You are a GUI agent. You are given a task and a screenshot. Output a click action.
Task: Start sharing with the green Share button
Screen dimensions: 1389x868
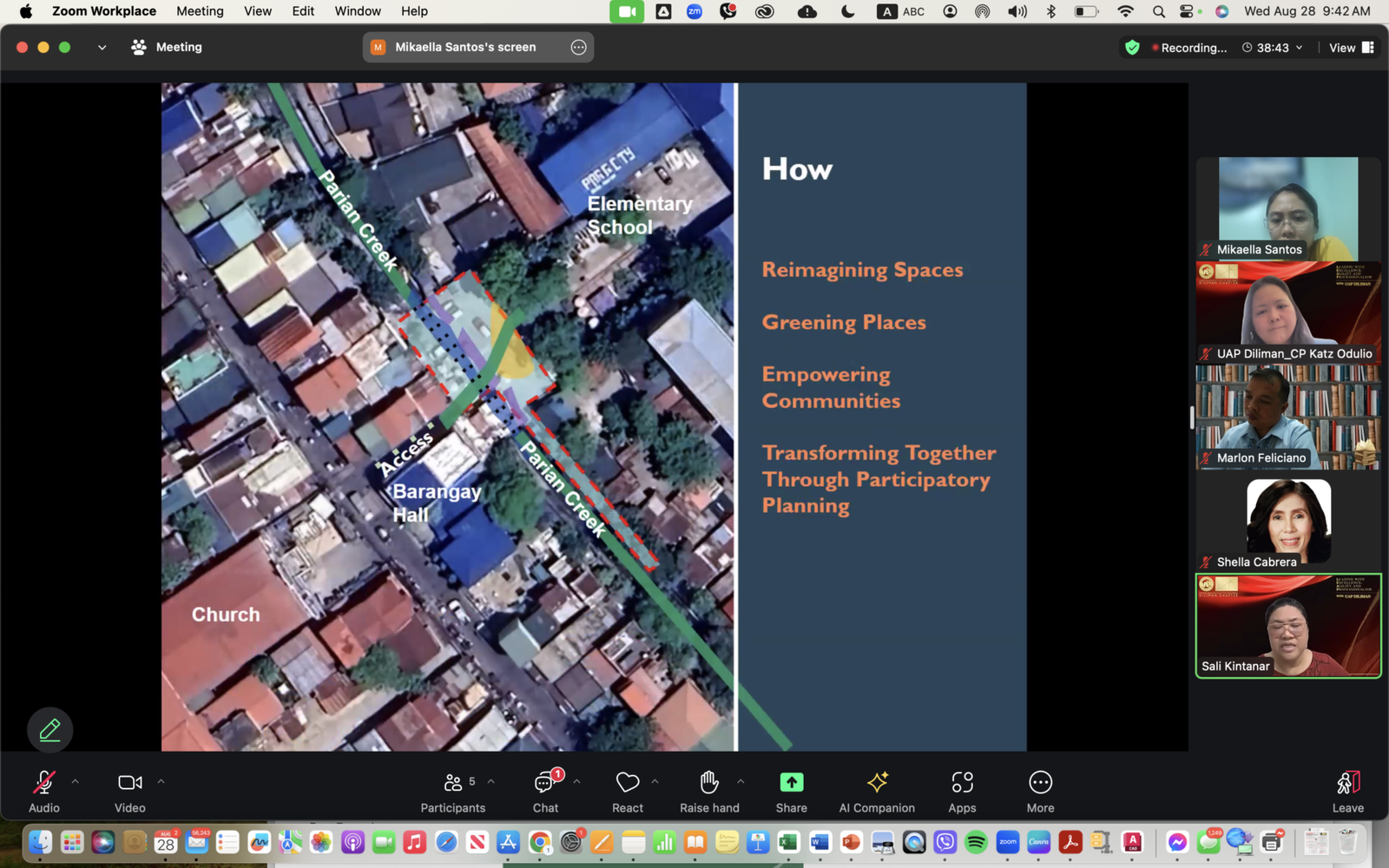(x=791, y=792)
